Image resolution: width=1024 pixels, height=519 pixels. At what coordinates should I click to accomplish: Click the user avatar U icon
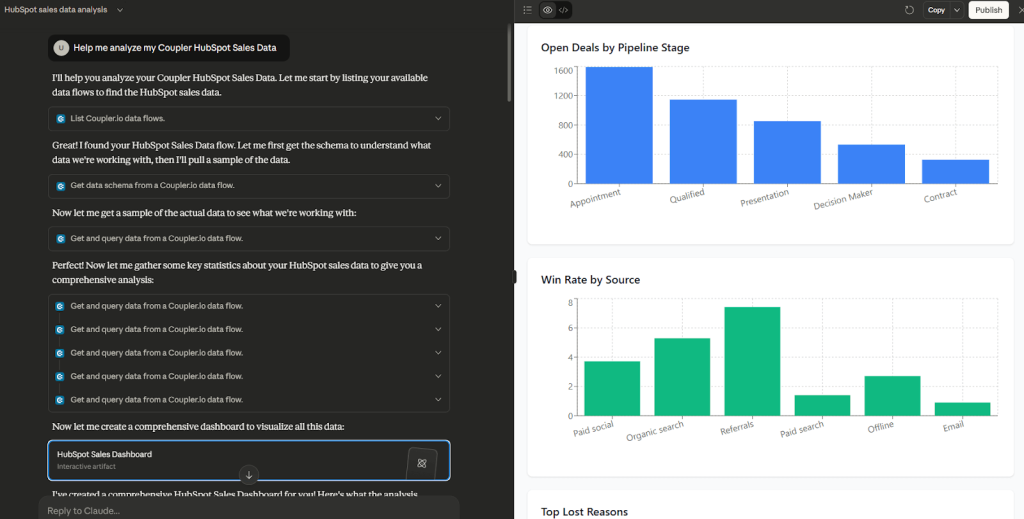click(x=61, y=48)
